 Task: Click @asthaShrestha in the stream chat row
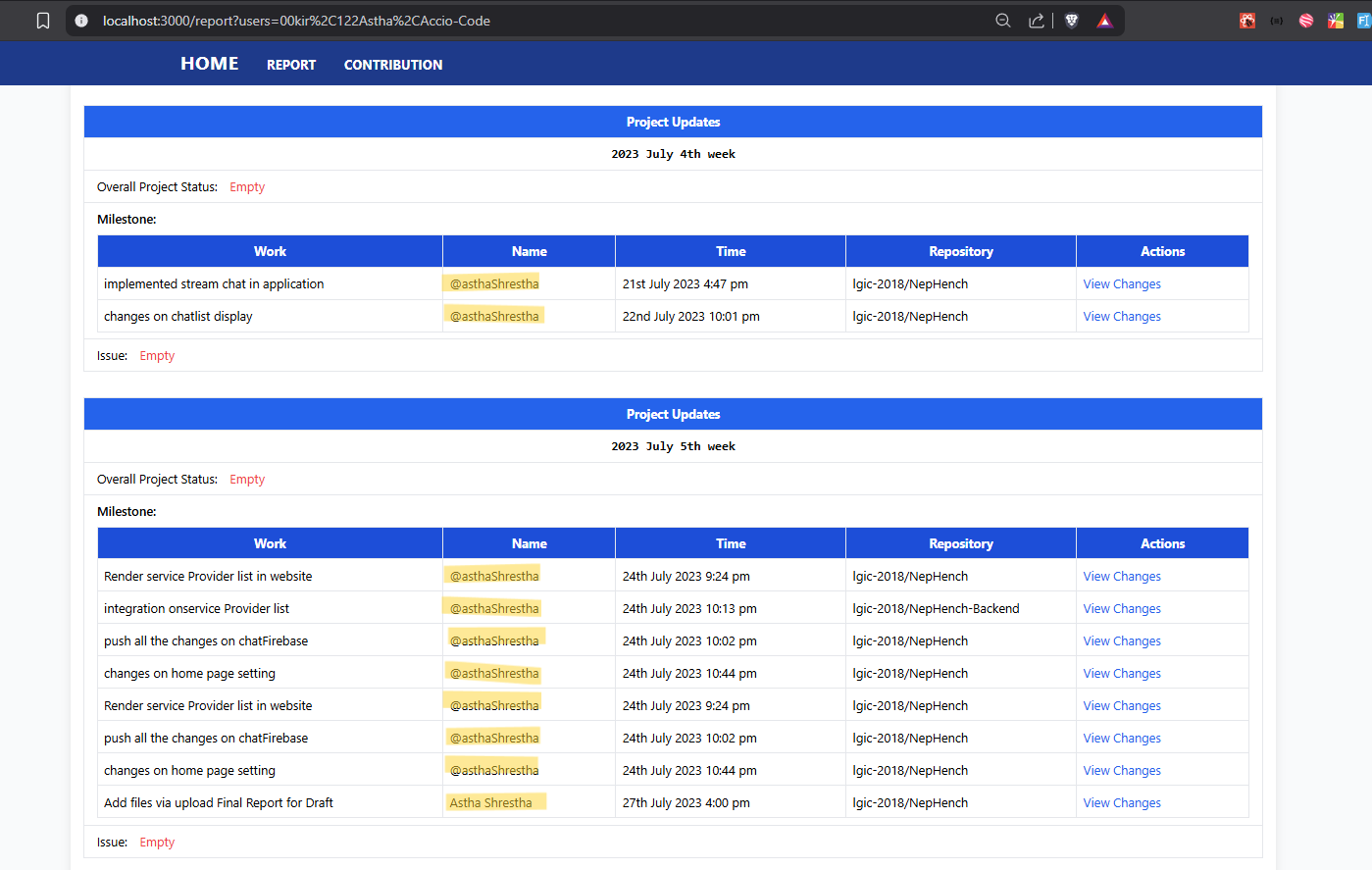click(x=494, y=284)
